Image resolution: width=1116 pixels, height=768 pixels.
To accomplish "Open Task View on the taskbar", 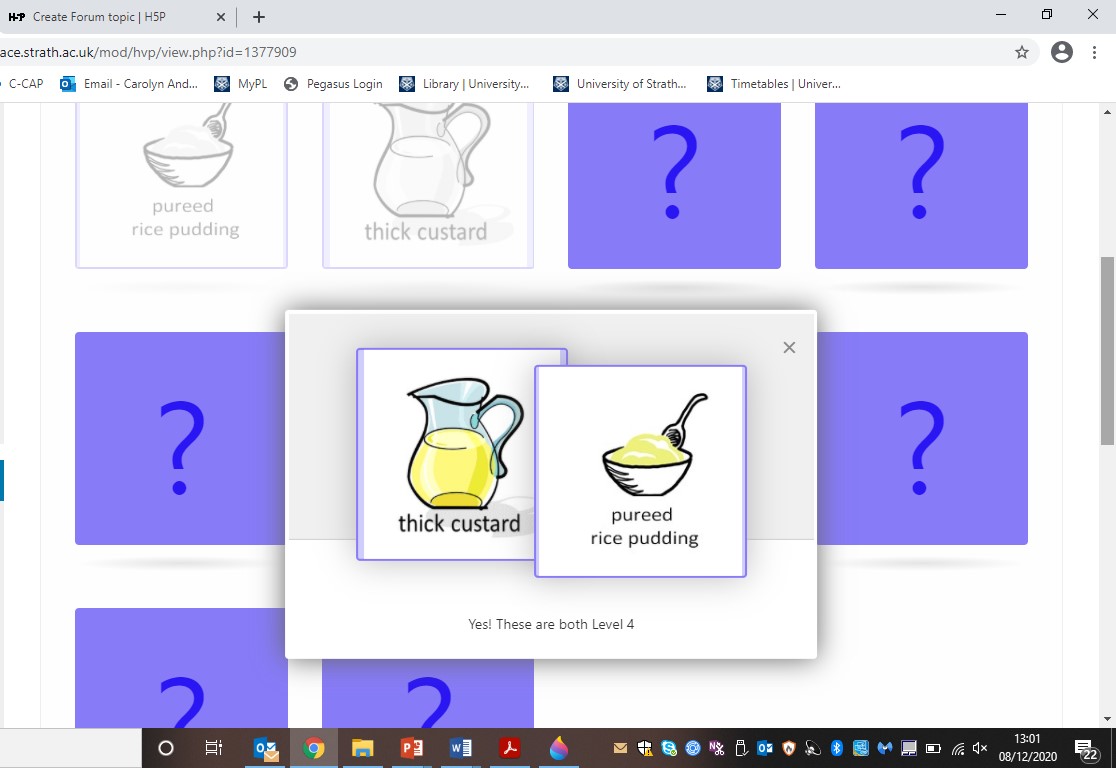I will tap(214, 748).
